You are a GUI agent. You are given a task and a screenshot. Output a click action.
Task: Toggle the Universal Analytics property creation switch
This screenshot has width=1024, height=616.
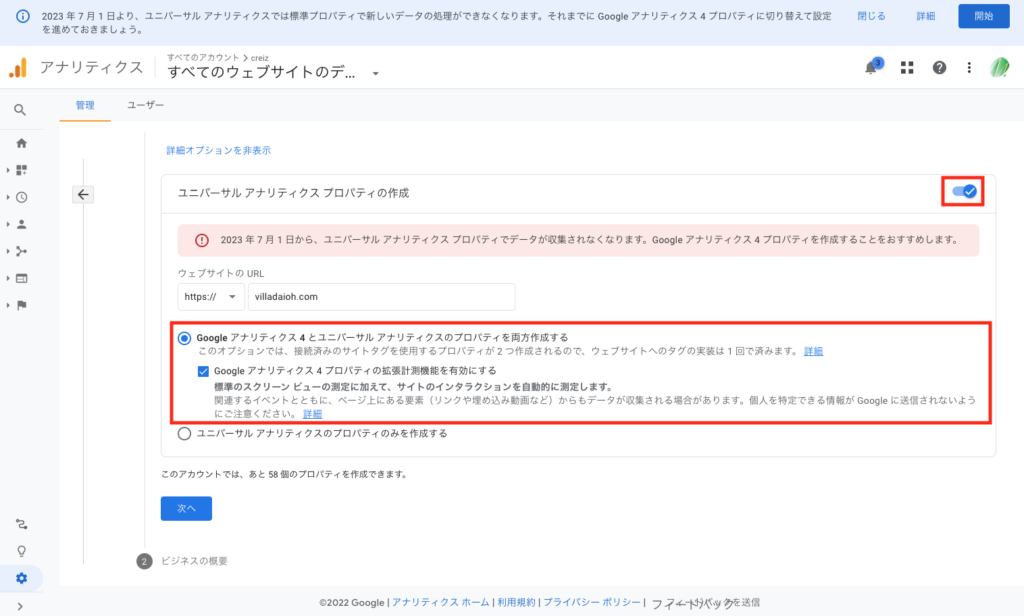coord(964,191)
